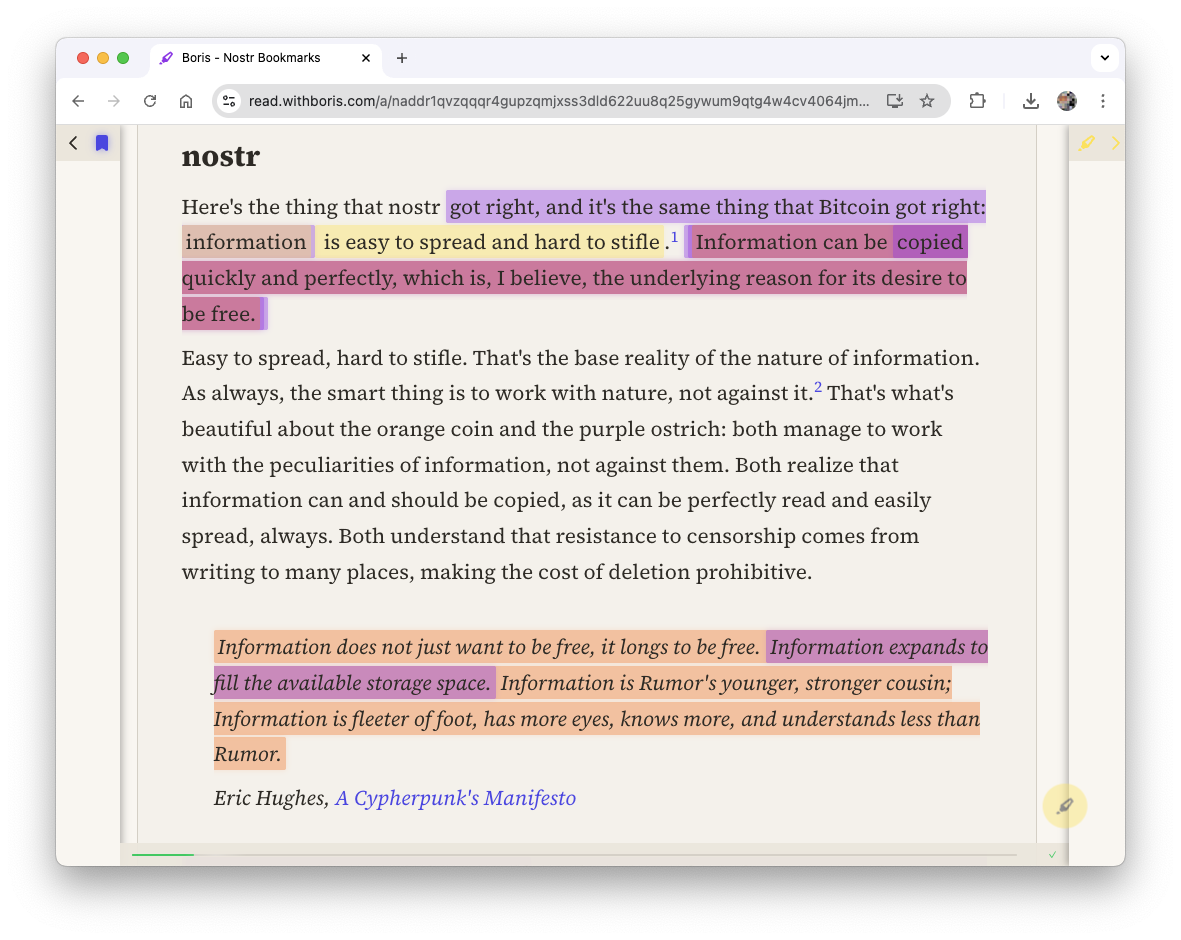
Task: Expand the right highlights panel with the chevron
Action: (1115, 143)
